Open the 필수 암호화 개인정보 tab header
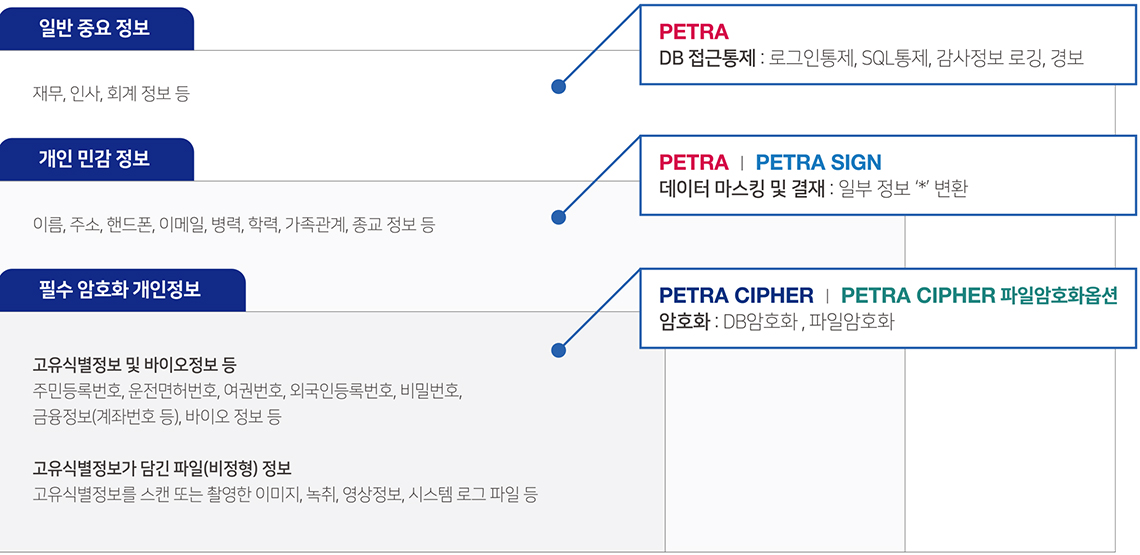Screen dimensions: 1140x555 (122, 290)
